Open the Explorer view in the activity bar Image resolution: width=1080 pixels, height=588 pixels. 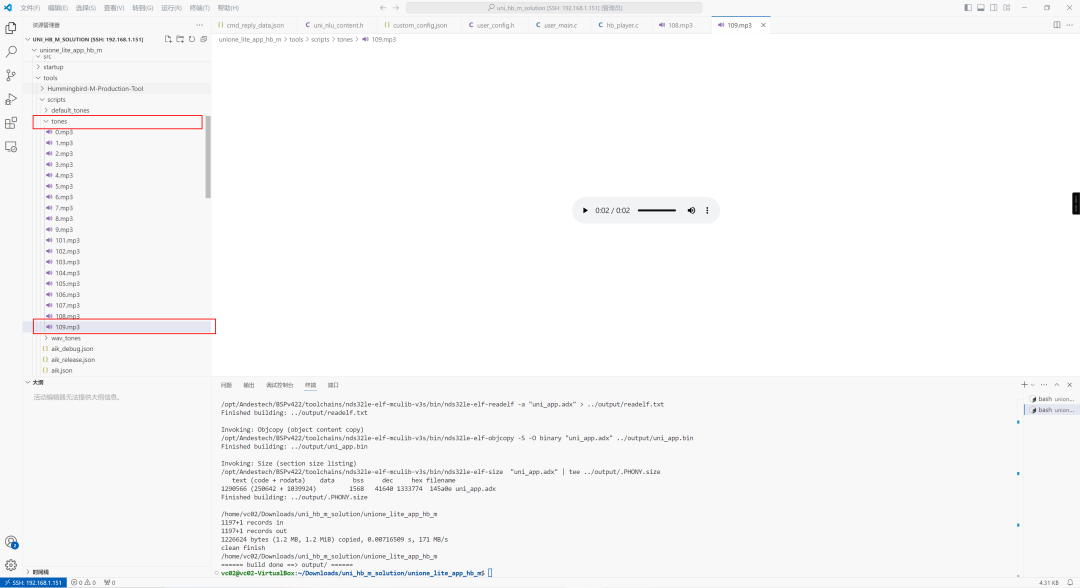click(11, 28)
